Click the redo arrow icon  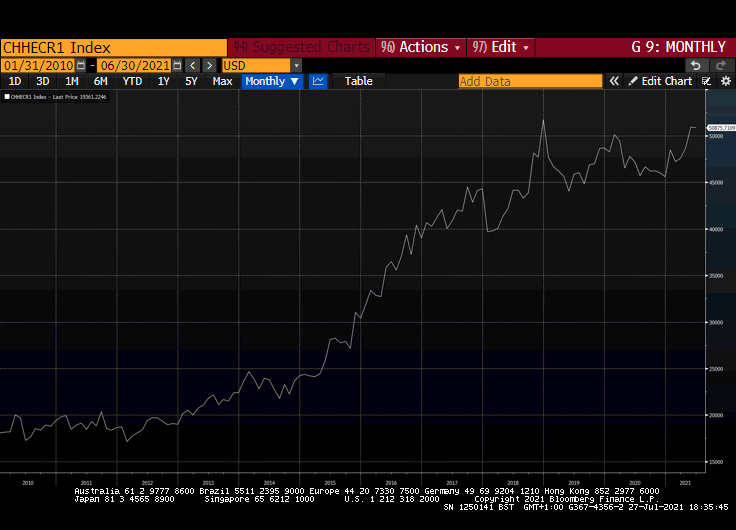click(718, 65)
